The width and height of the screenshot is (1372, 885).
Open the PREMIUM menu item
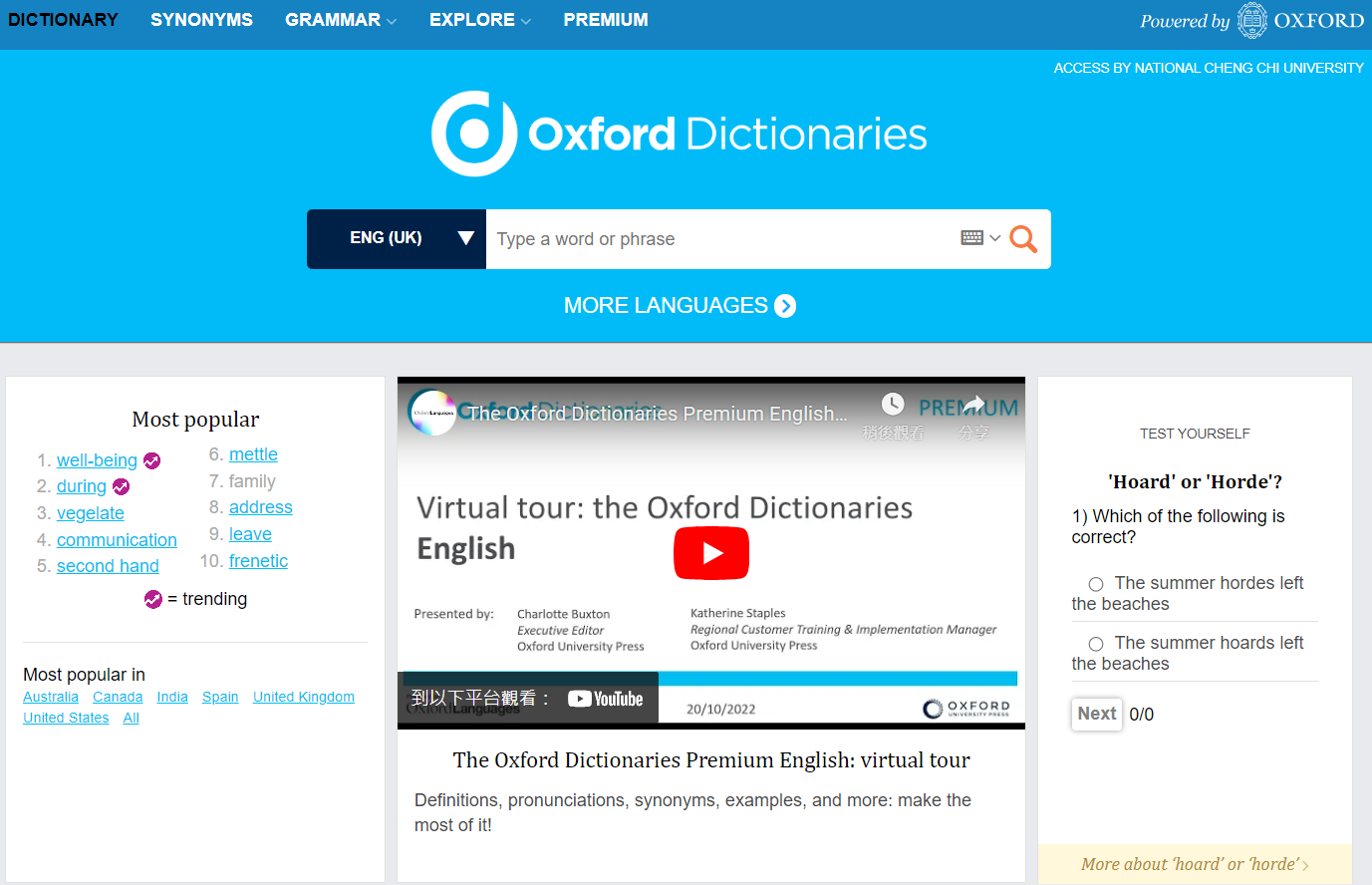606,20
